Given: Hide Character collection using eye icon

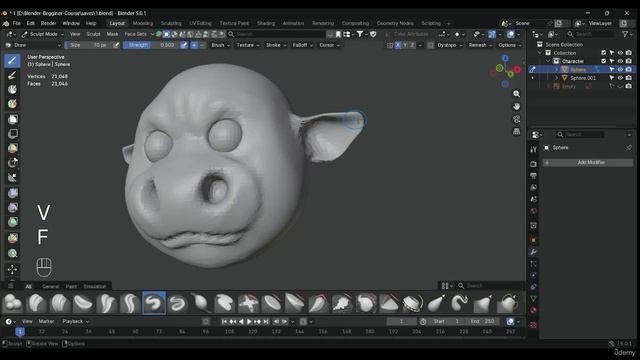Looking at the screenshot, I should coord(620,61).
